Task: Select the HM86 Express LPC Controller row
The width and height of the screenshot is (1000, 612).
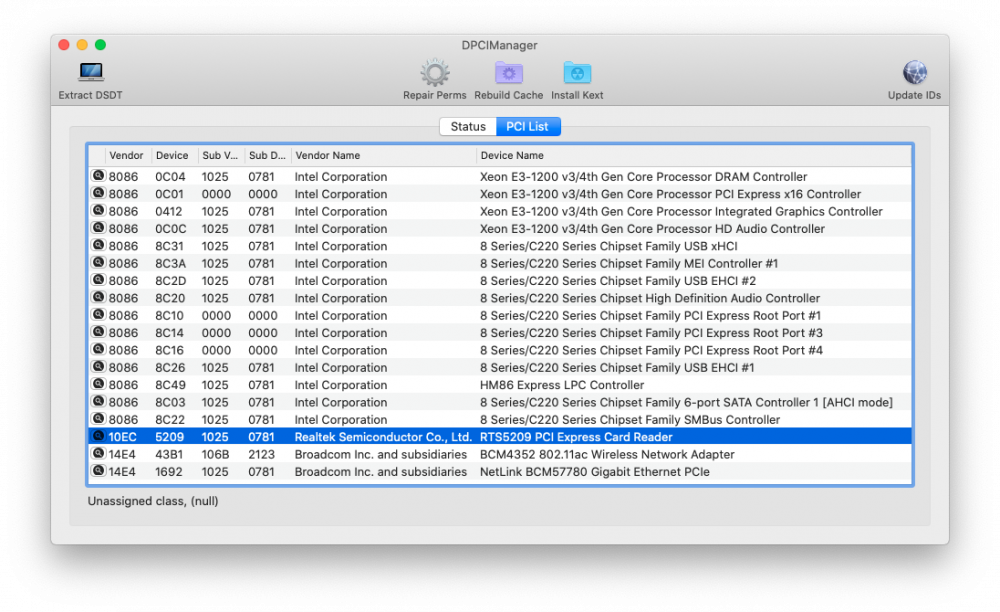Action: pyautogui.click(x=500, y=385)
